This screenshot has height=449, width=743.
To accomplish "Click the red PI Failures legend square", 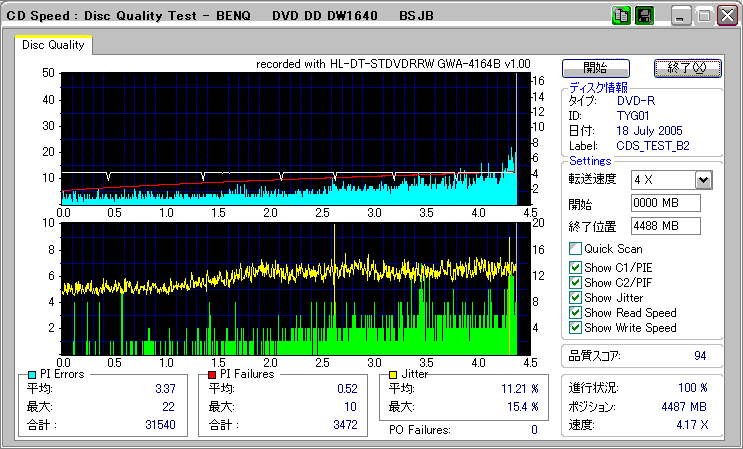I will point(212,374).
